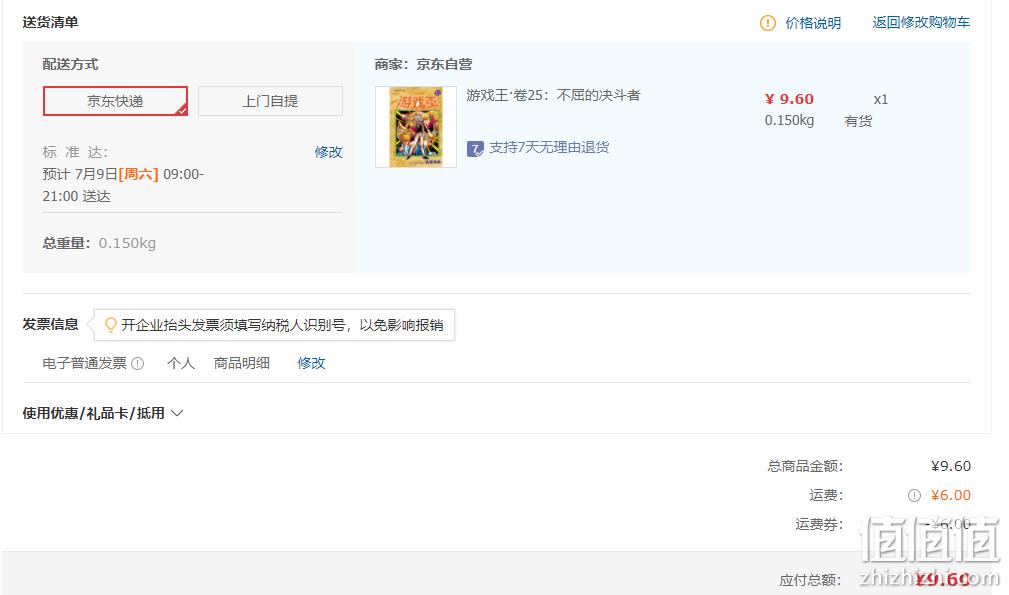
Task: Select 上门自提 pickup option
Action: tap(270, 101)
